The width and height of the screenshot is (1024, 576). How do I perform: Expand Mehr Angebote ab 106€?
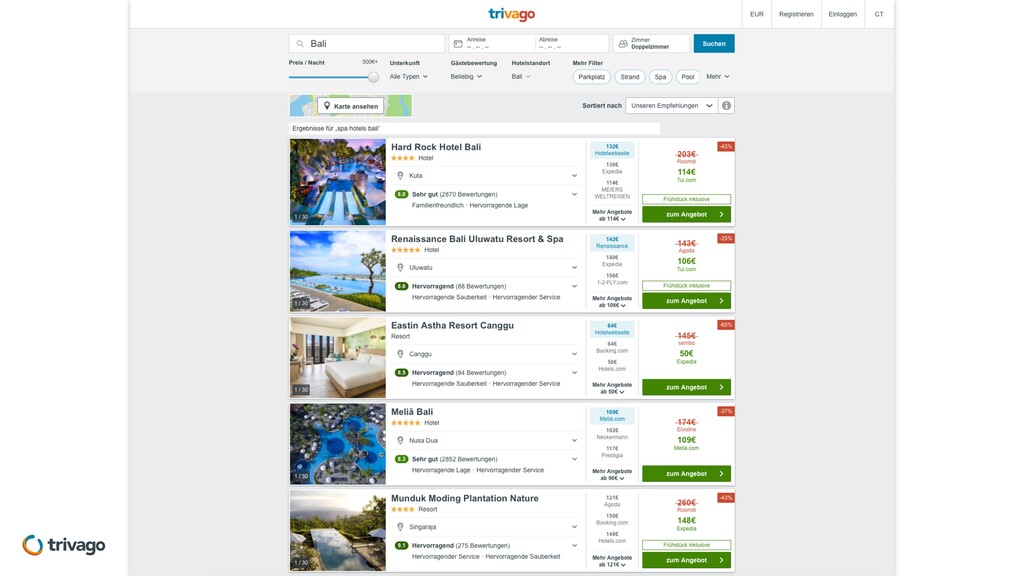click(612, 302)
